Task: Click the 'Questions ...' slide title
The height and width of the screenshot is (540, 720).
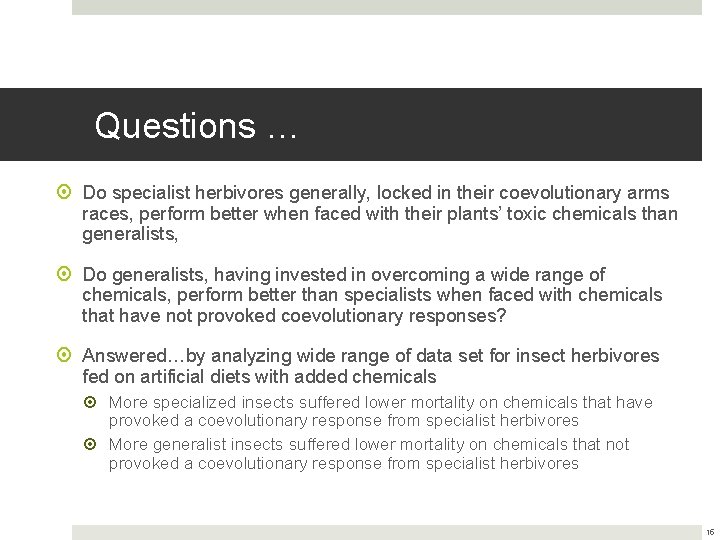Action: [x=196, y=126]
